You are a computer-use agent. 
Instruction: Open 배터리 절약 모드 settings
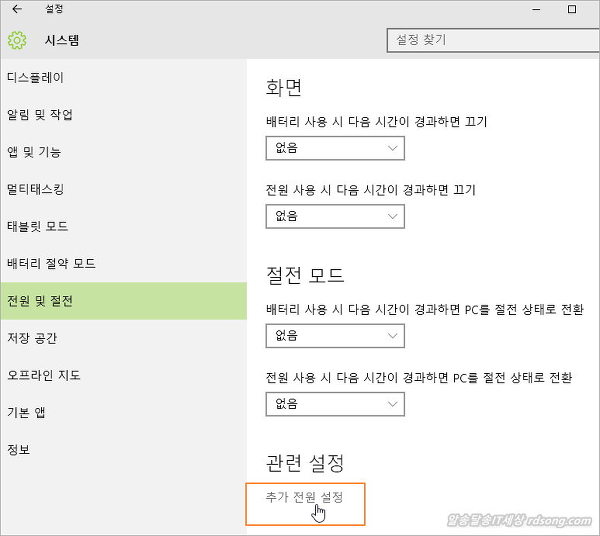pos(51,264)
